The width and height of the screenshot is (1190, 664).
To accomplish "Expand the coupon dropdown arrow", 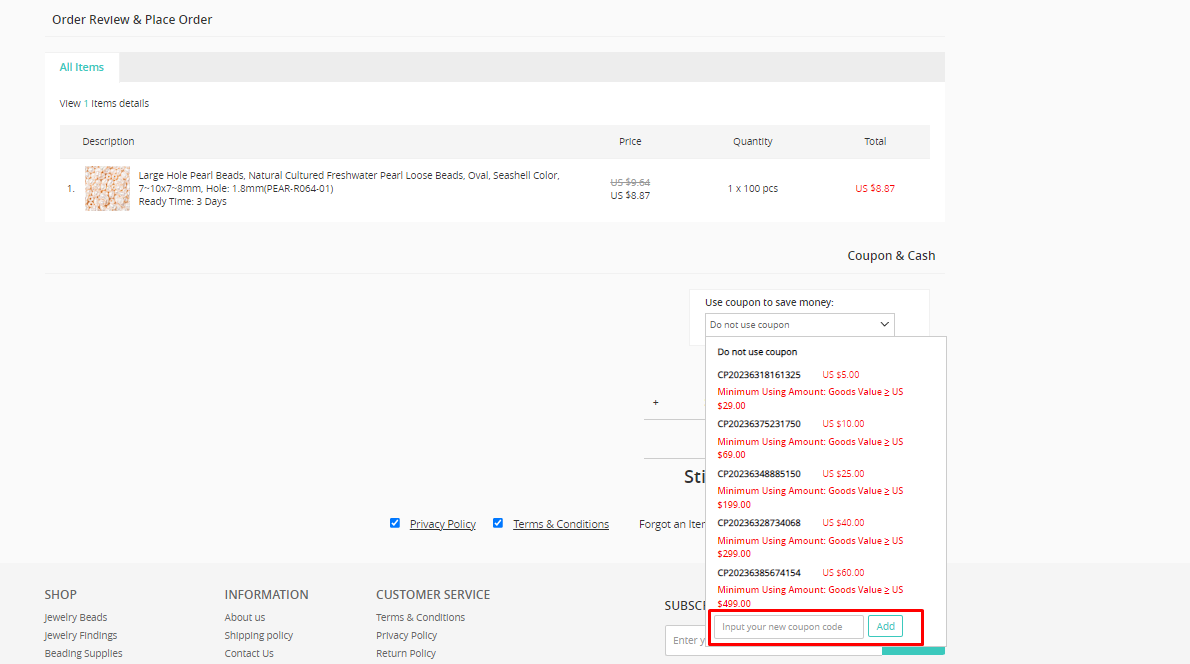I will click(x=884, y=324).
